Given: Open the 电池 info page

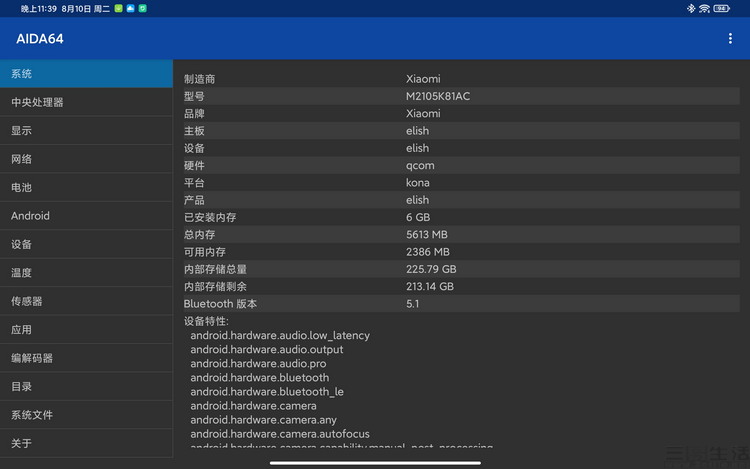Looking at the screenshot, I should pos(86,187).
